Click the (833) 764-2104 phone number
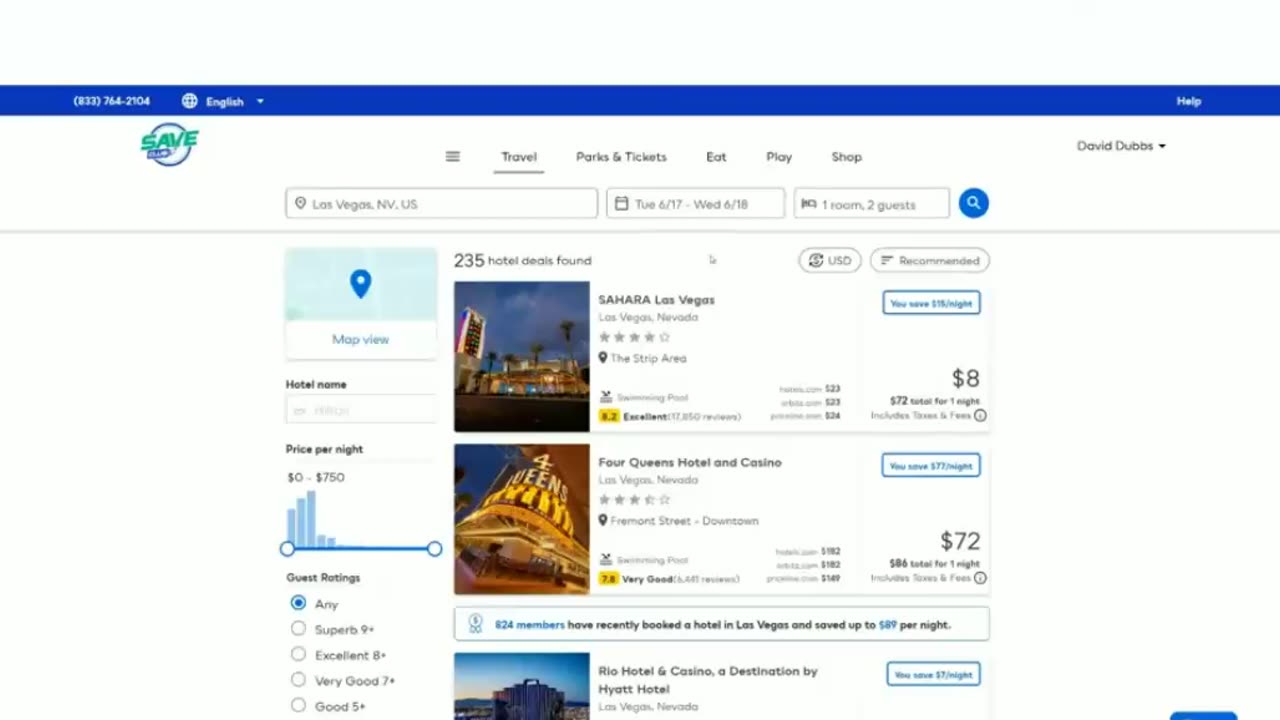Viewport: 1280px width, 720px height. pyautogui.click(x=112, y=101)
